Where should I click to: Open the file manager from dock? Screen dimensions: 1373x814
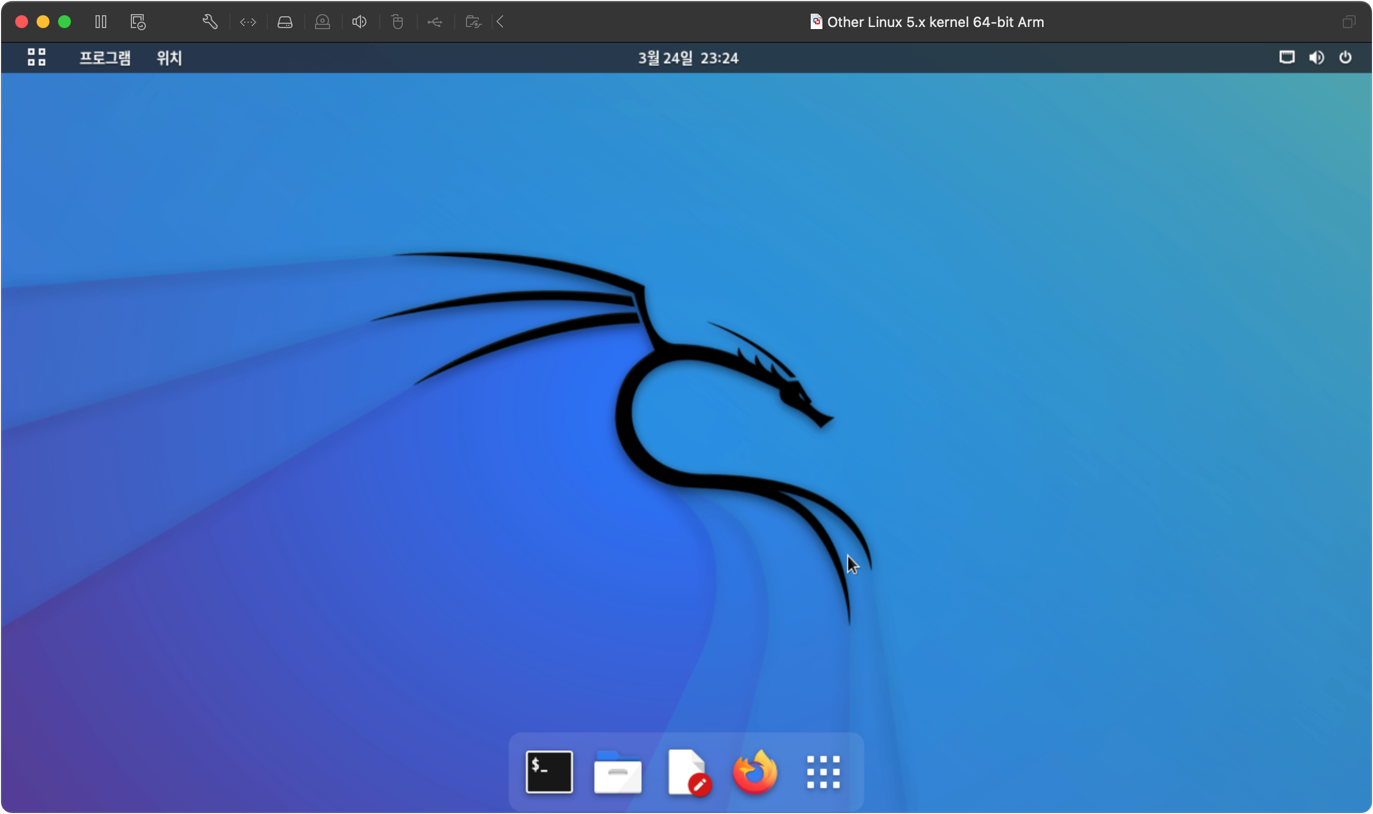tap(618, 772)
